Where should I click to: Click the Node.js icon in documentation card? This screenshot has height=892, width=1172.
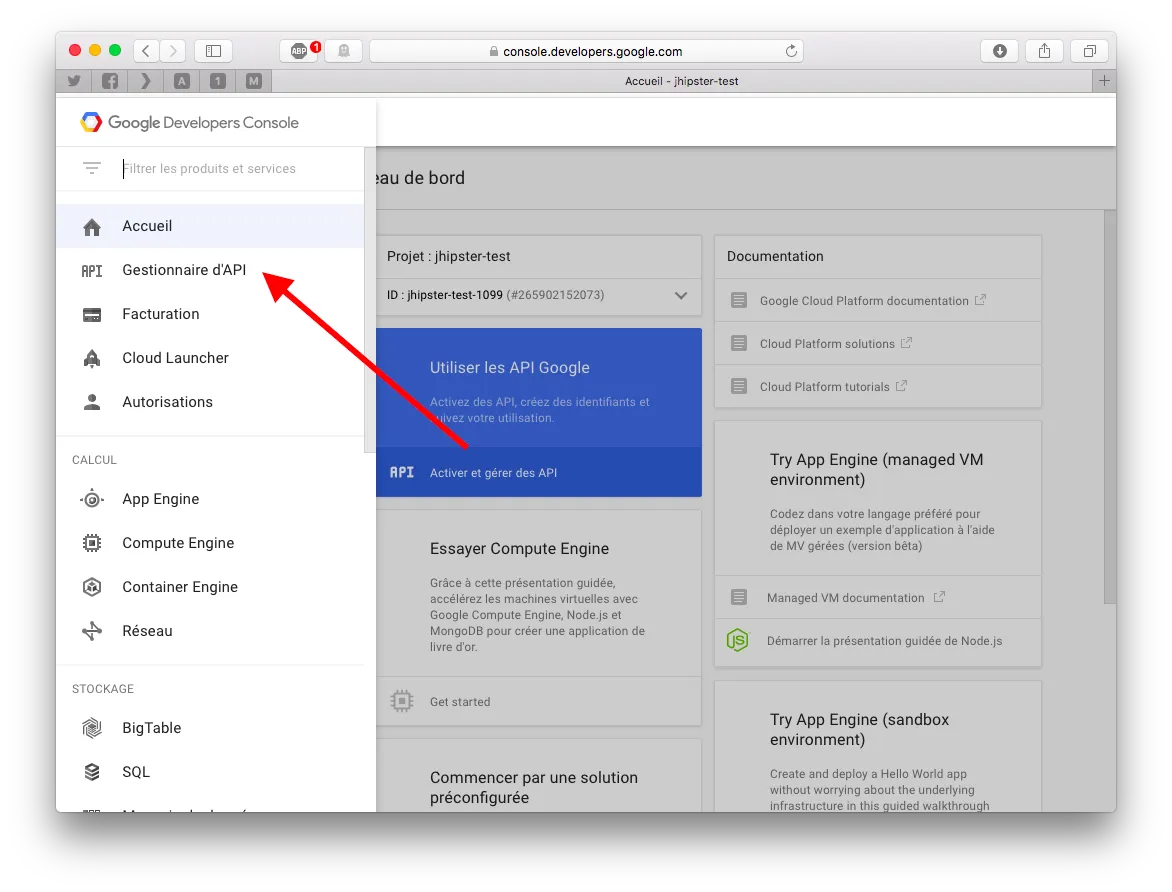click(737, 641)
